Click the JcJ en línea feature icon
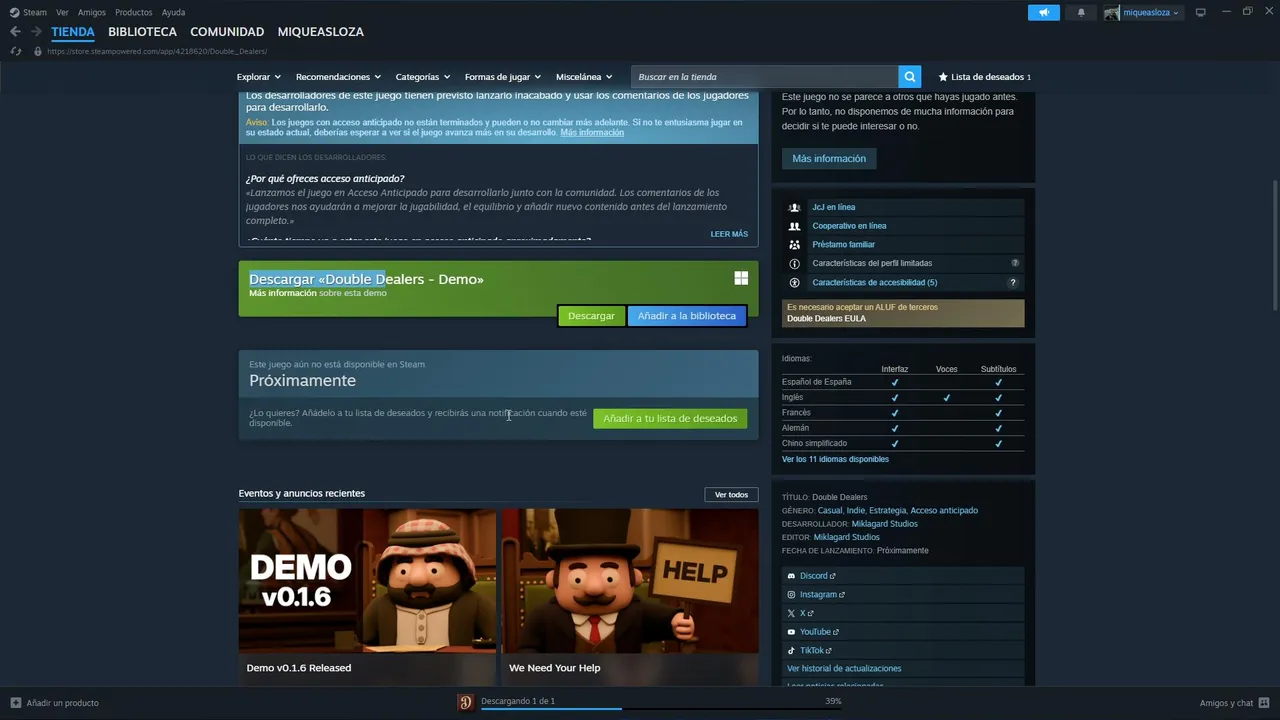This screenshot has width=1280, height=720. (x=795, y=207)
